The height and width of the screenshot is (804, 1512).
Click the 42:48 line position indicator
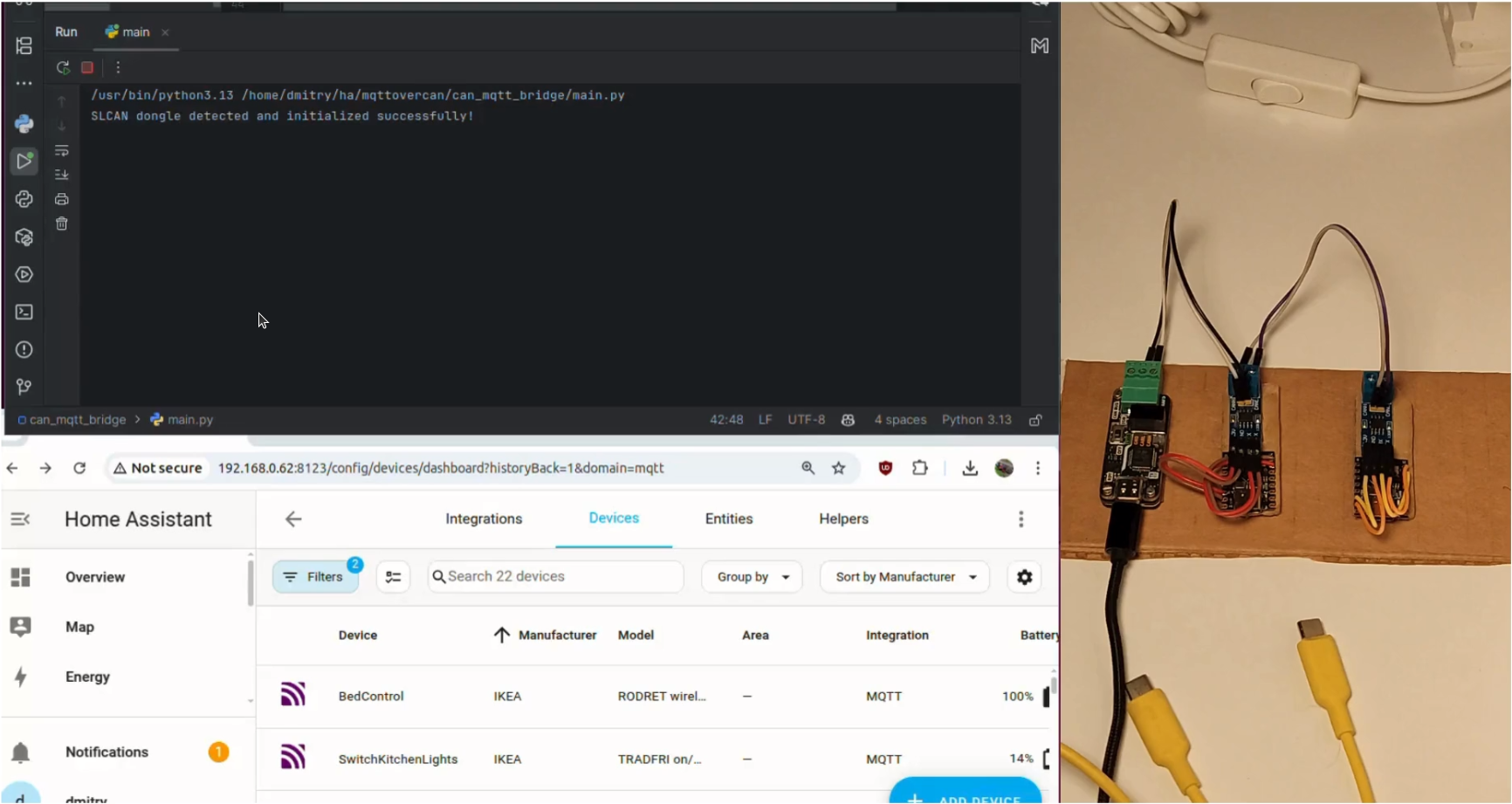[x=726, y=420]
